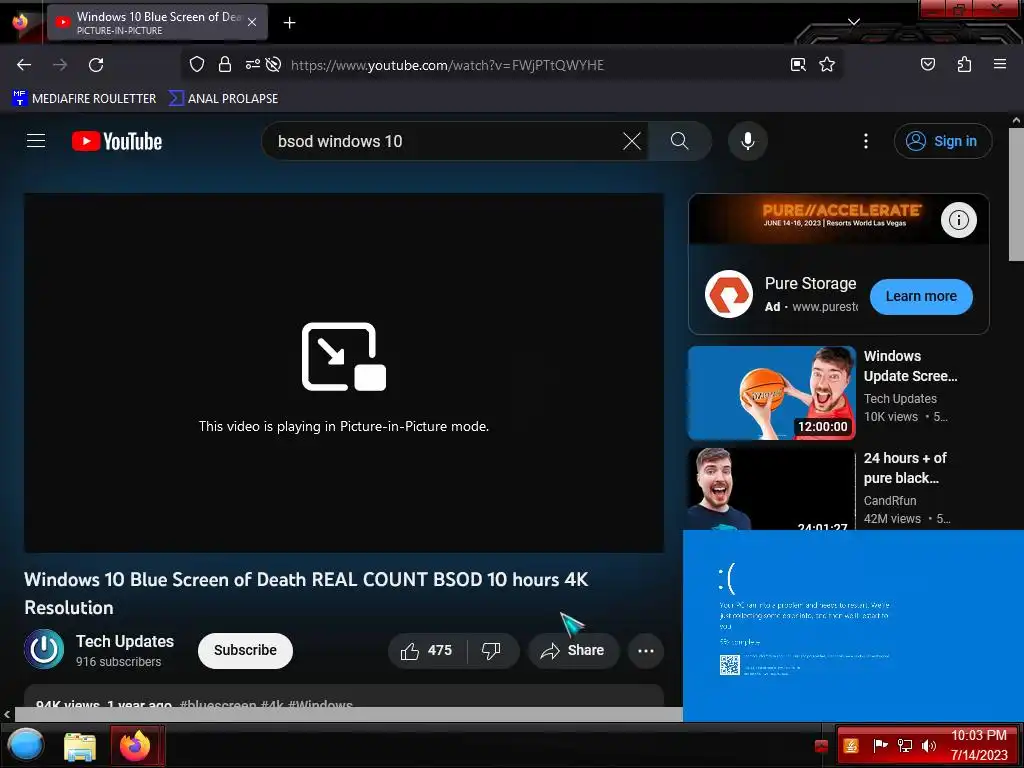Click the browser back arrow
The height and width of the screenshot is (768, 1024).
pos(24,65)
